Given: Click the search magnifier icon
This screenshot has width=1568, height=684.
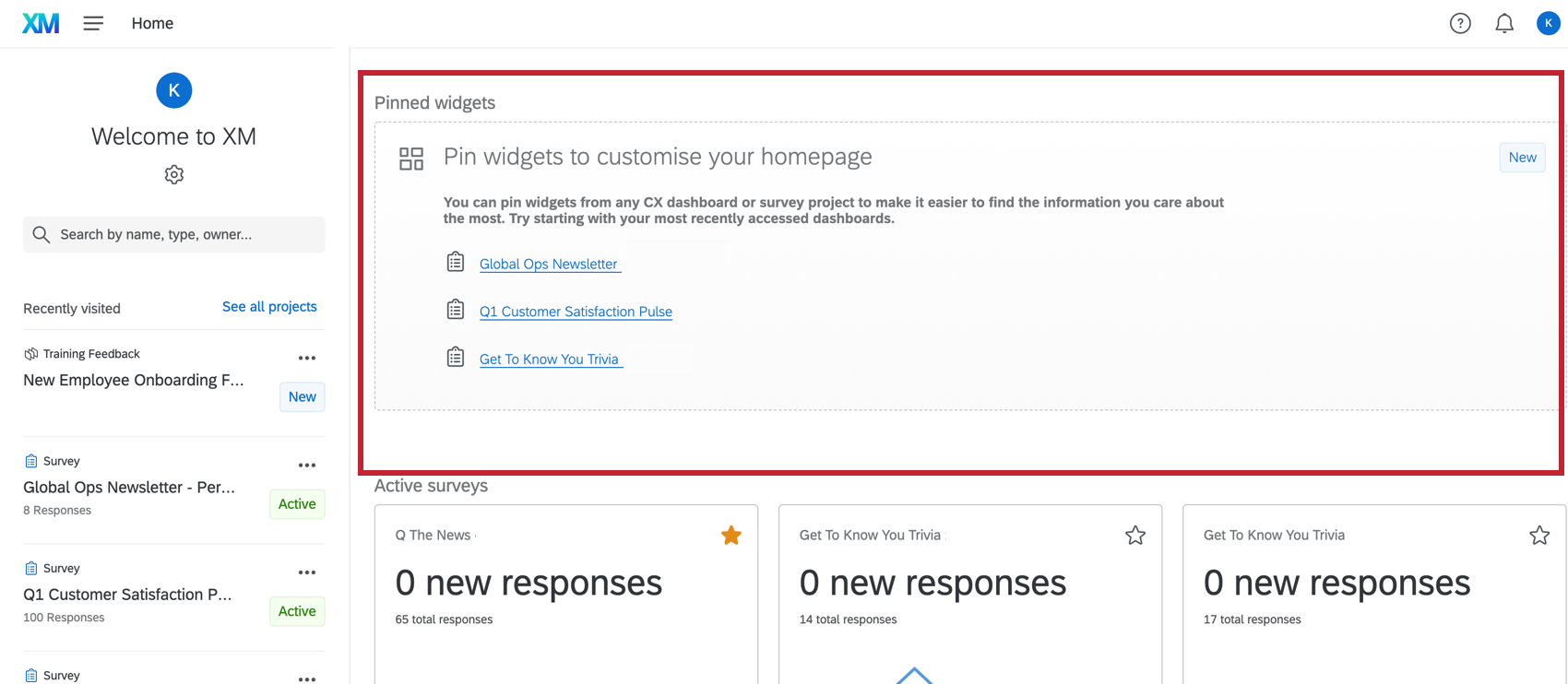Looking at the screenshot, I should tap(41, 234).
